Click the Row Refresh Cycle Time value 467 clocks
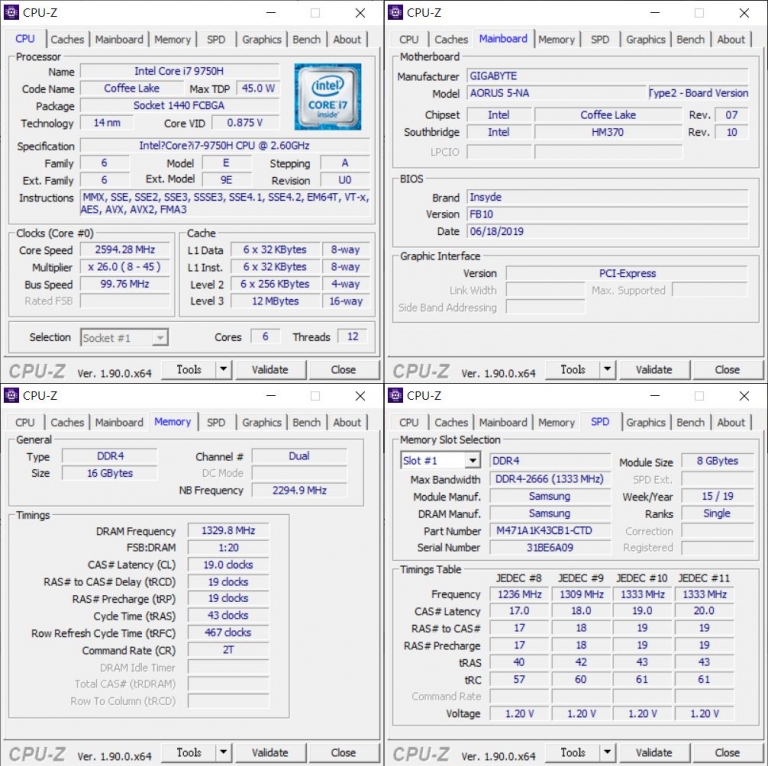 (x=228, y=632)
